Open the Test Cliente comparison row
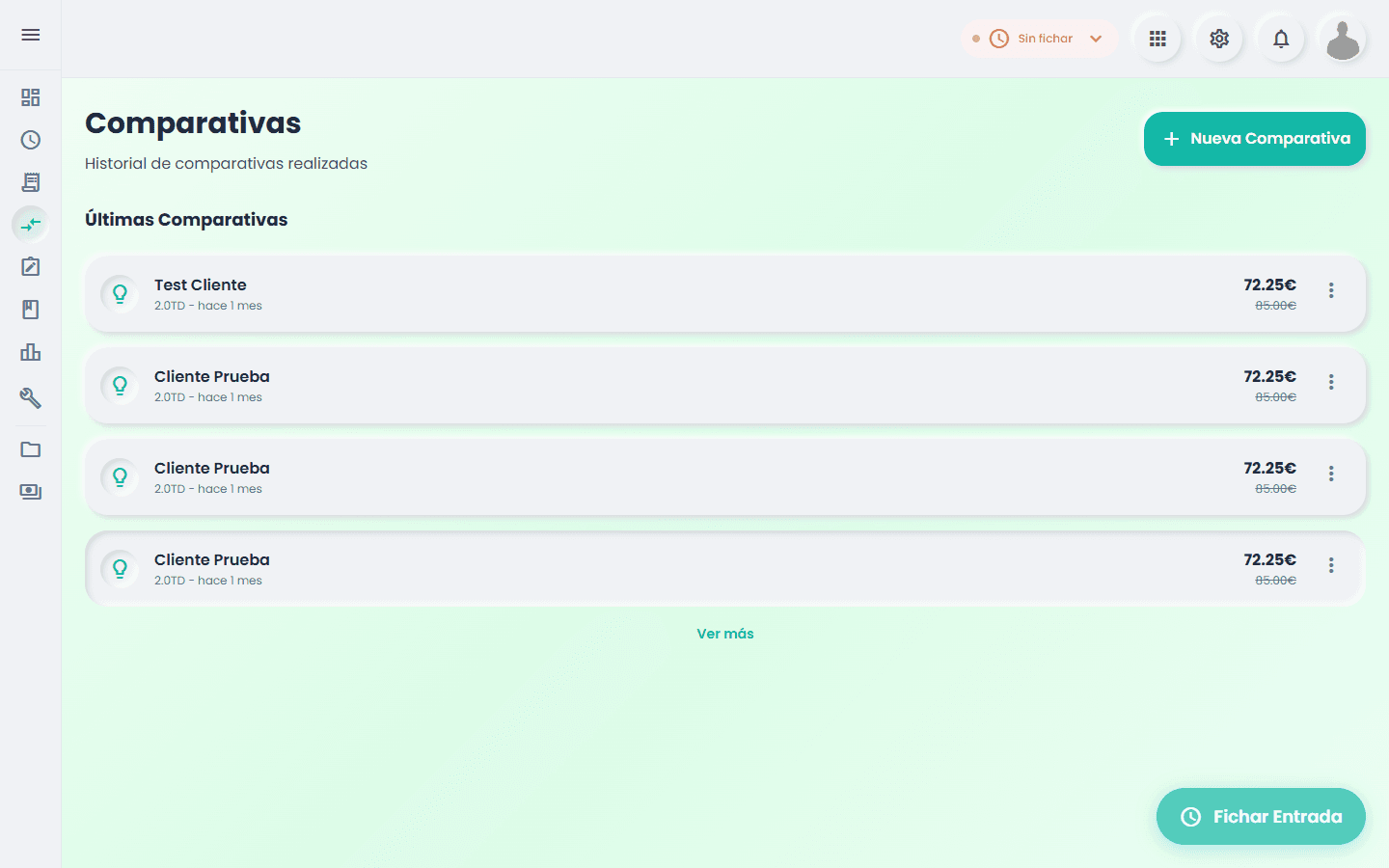Image resolution: width=1389 pixels, height=868 pixels. point(675,294)
